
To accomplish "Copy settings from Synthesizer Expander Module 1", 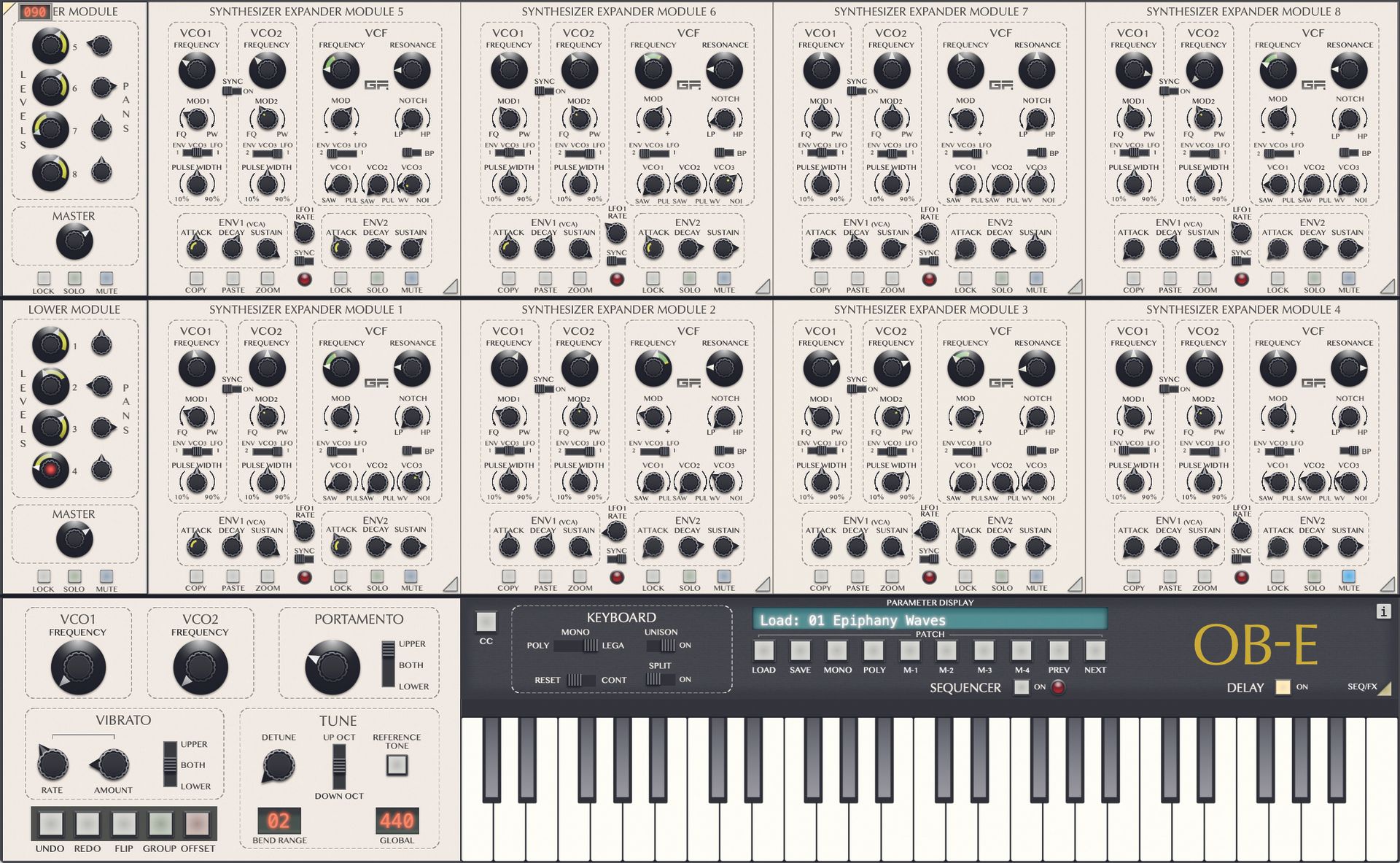I will tap(196, 577).
